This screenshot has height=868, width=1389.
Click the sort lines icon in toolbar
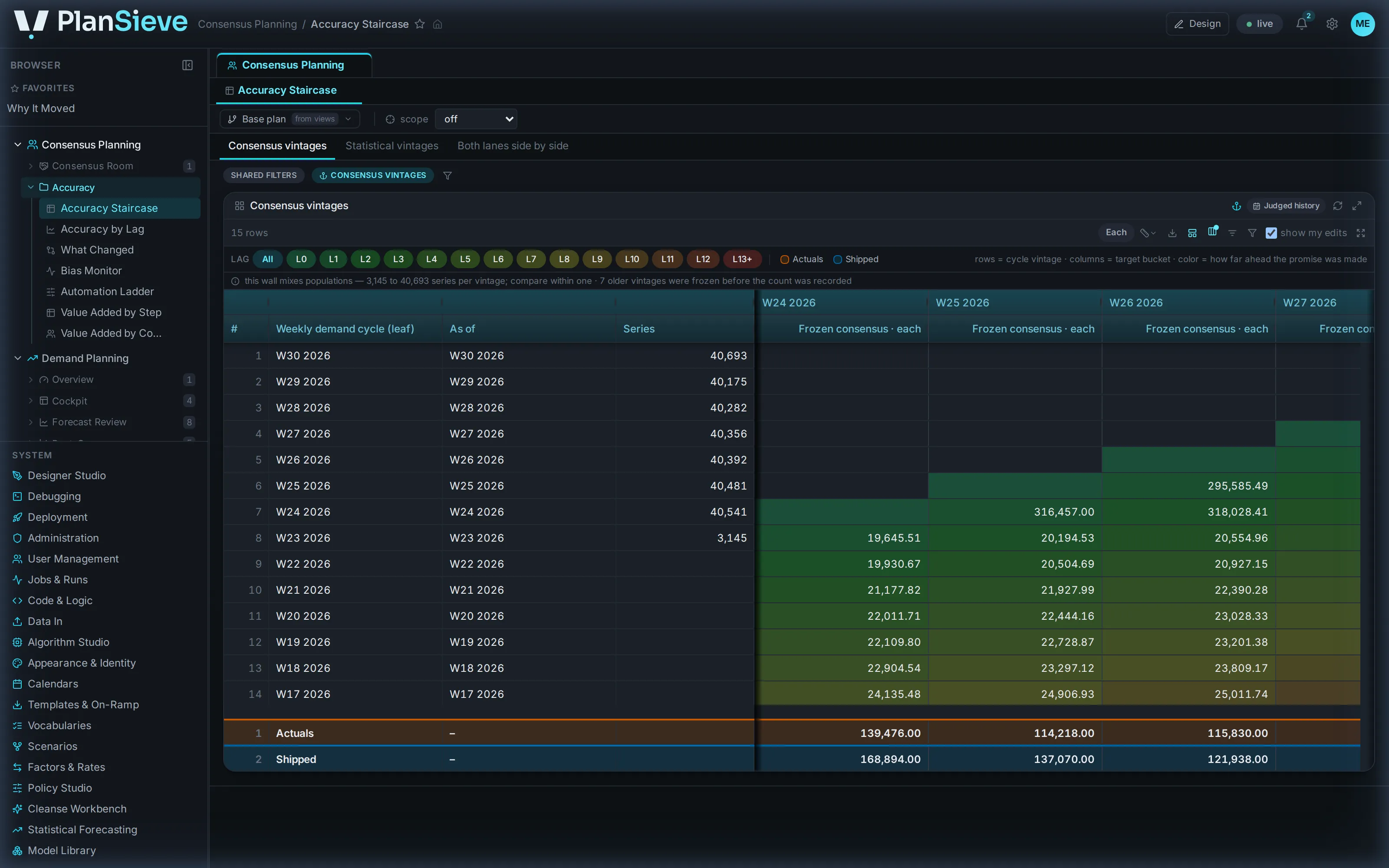(x=1232, y=233)
